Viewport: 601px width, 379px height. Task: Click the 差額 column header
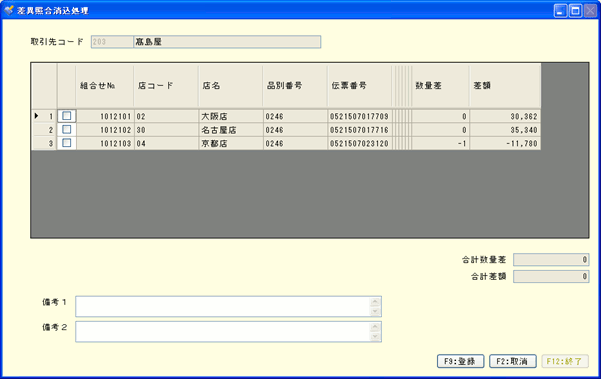pyautogui.click(x=505, y=86)
